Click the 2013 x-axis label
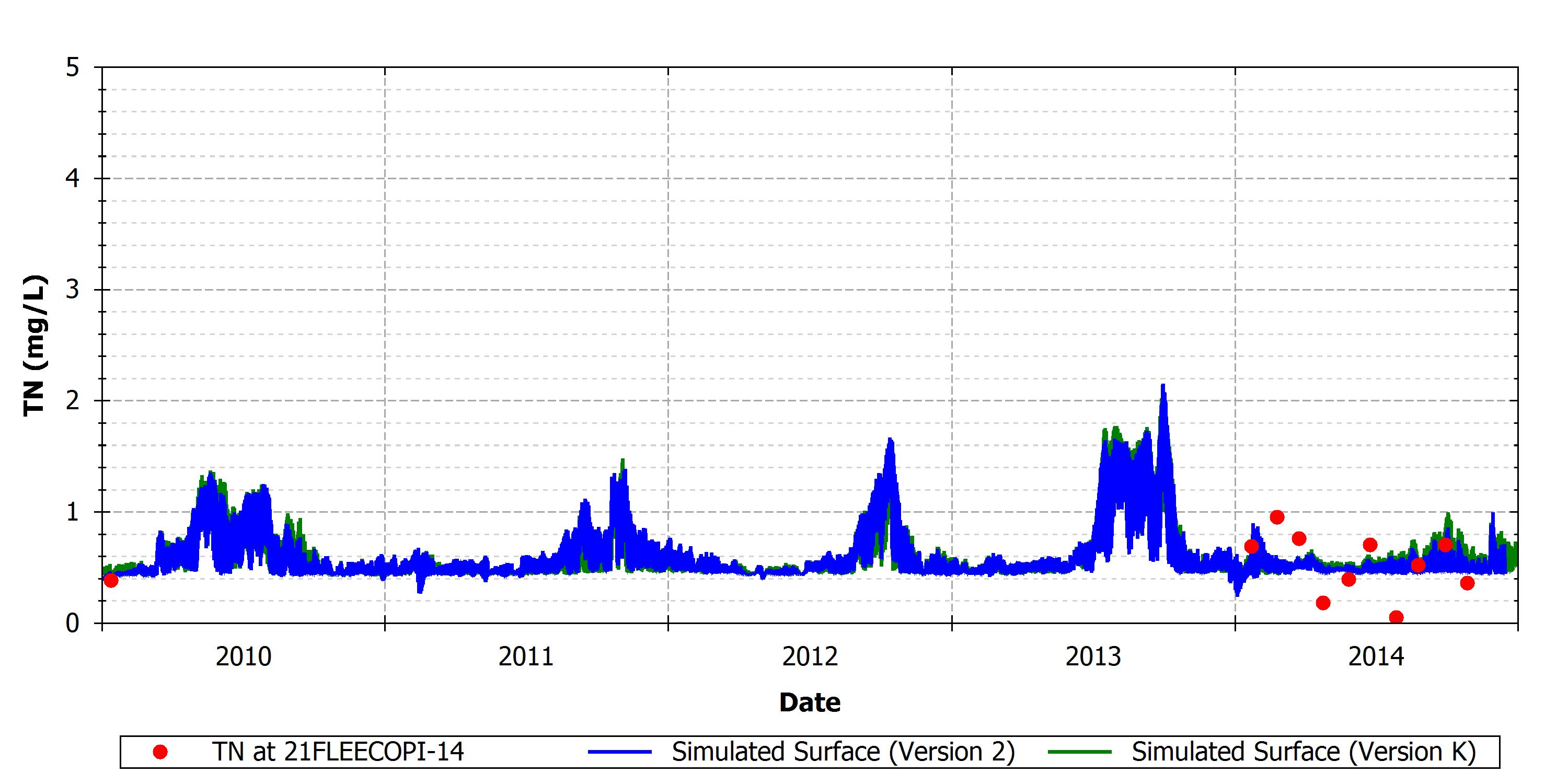This screenshot has height=784, width=1568. pos(1093,657)
